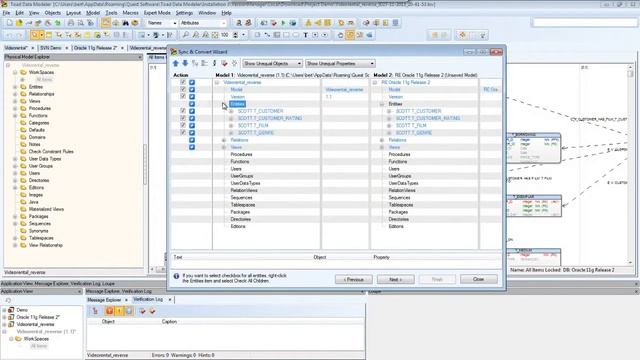
Task: Expand Views node under Model 2
Action: point(382,147)
